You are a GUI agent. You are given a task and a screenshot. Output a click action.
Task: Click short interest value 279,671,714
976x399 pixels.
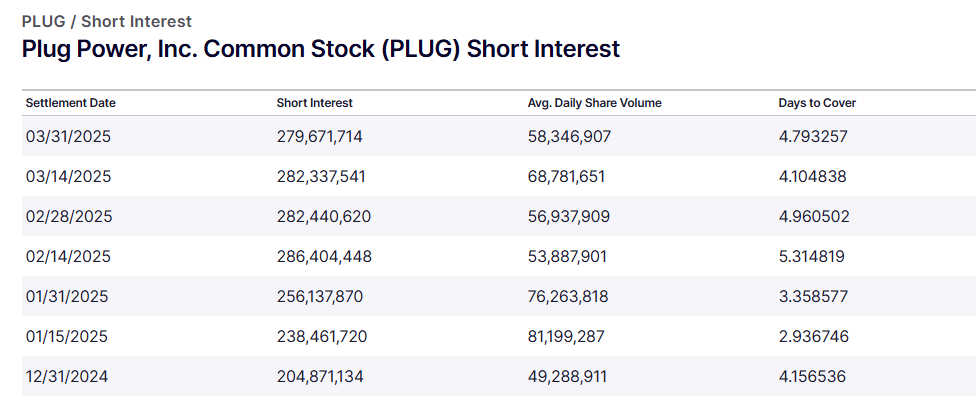pyautogui.click(x=319, y=136)
